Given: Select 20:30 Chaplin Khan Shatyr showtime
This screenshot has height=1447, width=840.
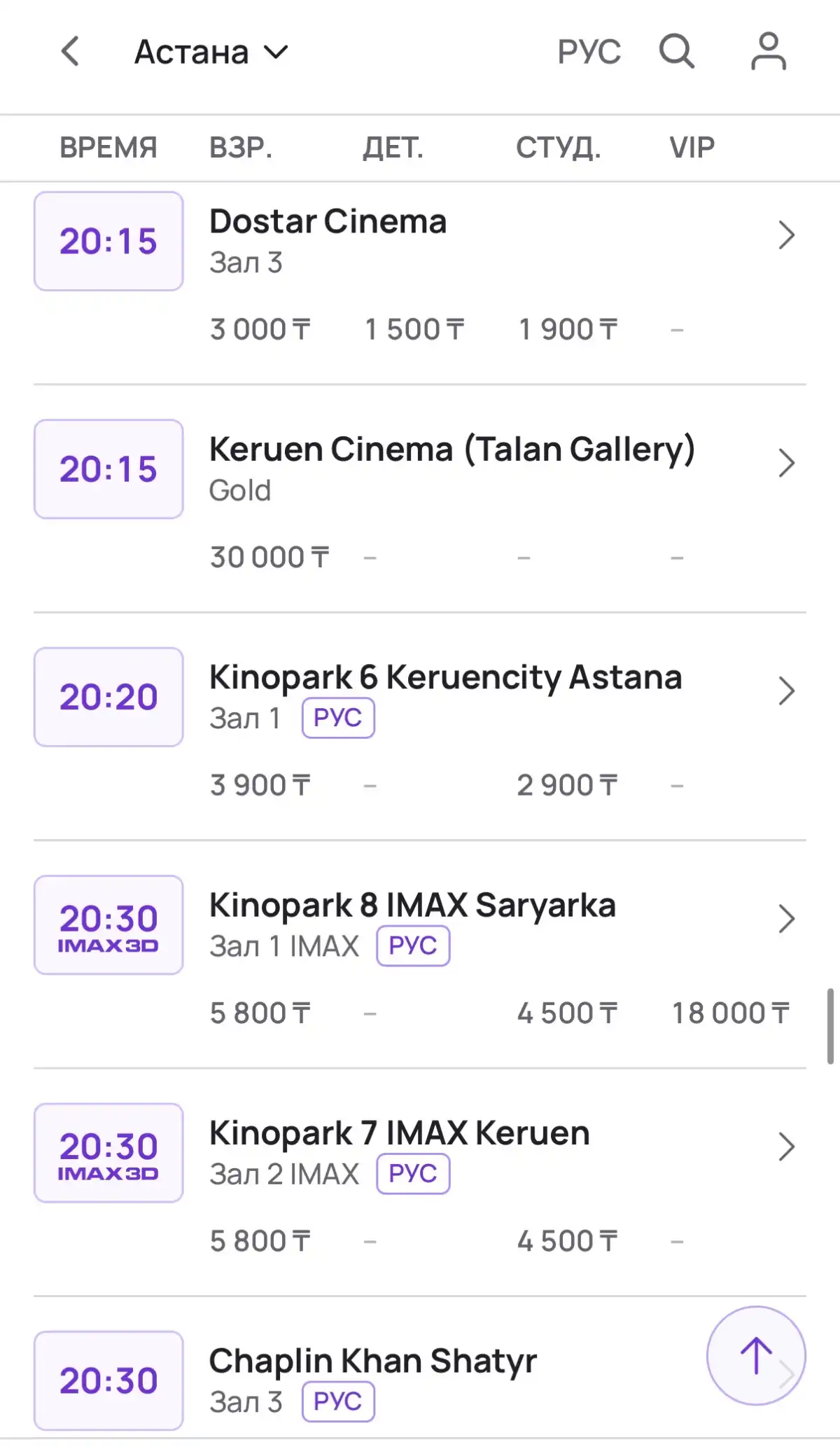Looking at the screenshot, I should (x=108, y=1380).
